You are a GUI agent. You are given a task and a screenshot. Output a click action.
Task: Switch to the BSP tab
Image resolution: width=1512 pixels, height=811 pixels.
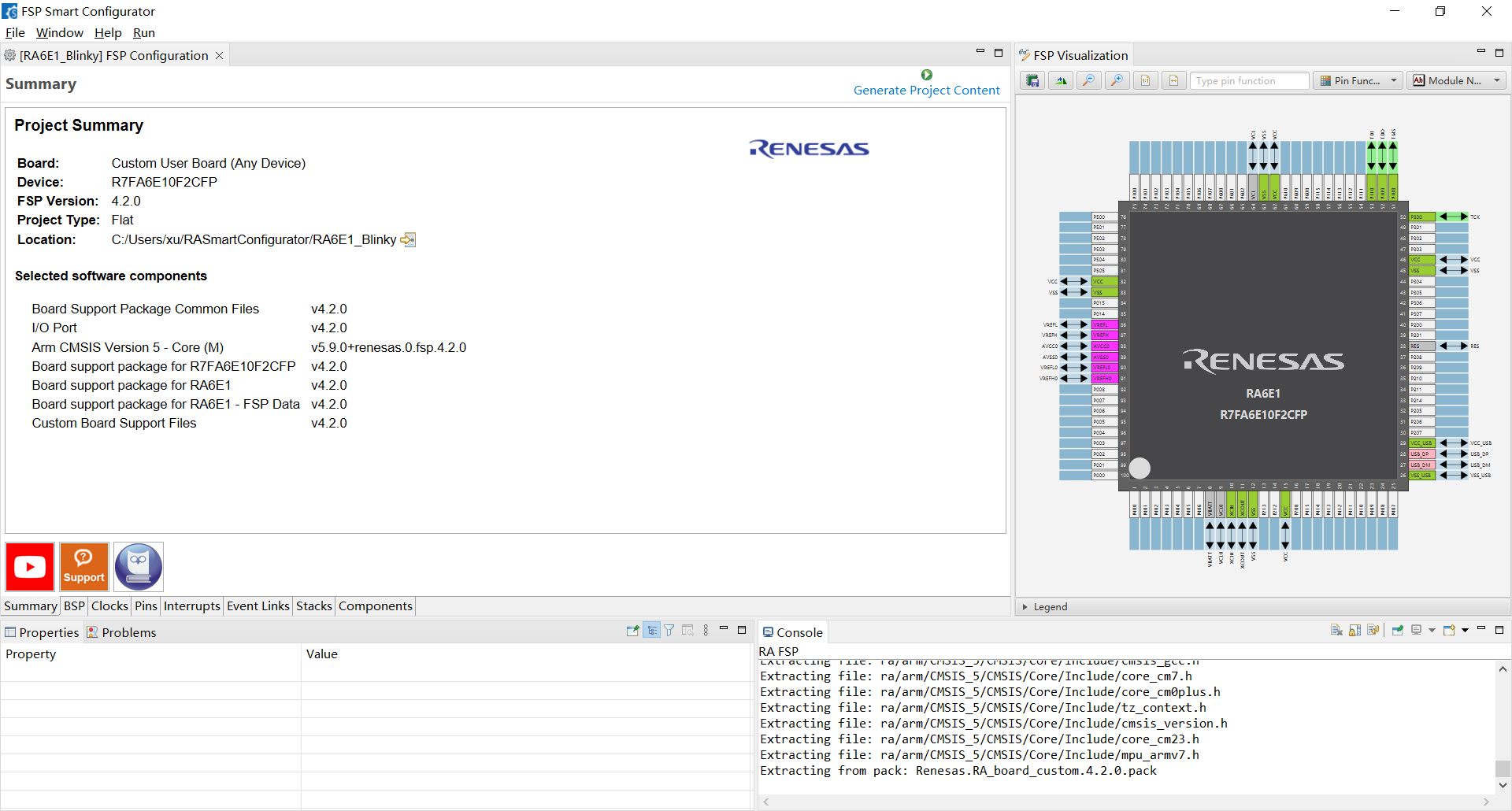(74, 606)
